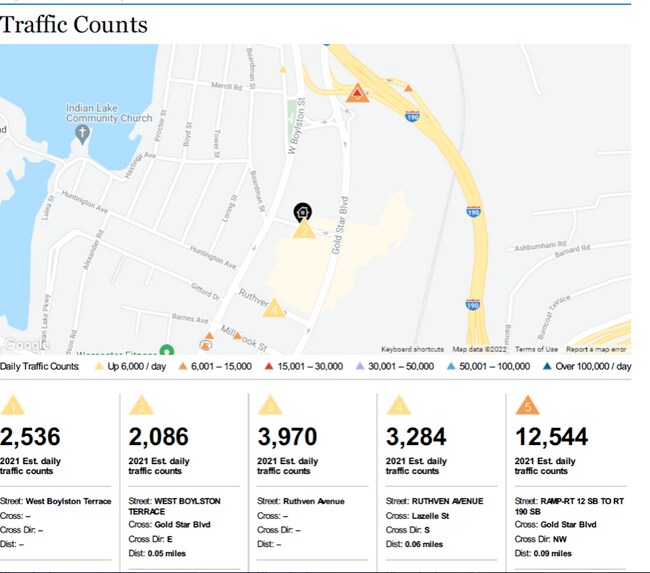Click the triangle icon above the 3,970 count
Screen dimensions: 650x573
pos(270,406)
